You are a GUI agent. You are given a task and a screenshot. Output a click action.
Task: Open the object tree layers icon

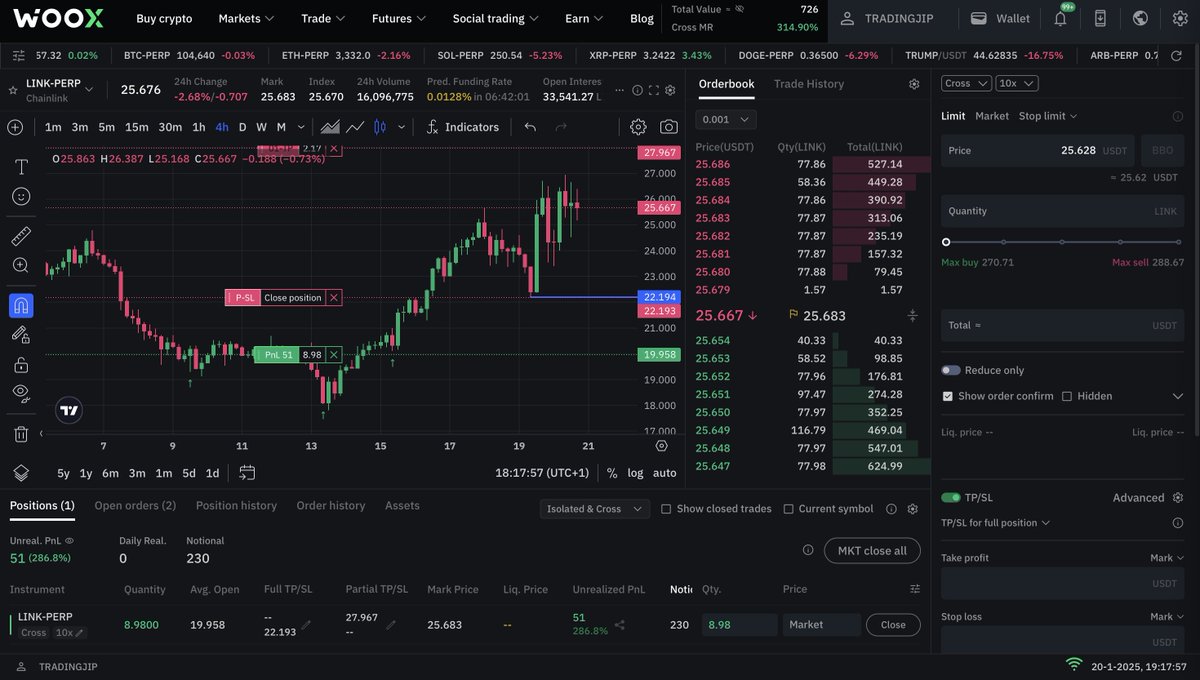pyautogui.click(x=21, y=473)
